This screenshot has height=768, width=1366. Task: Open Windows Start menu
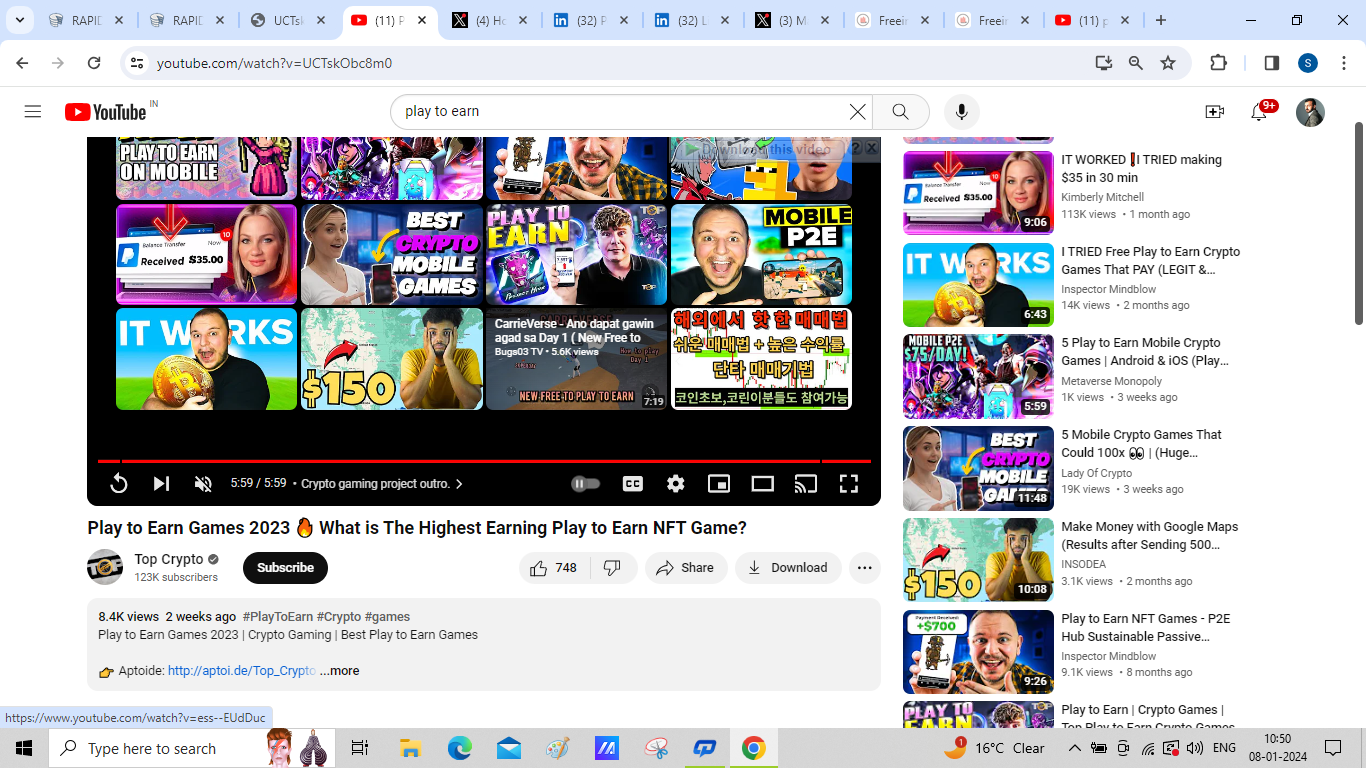[x=24, y=748]
